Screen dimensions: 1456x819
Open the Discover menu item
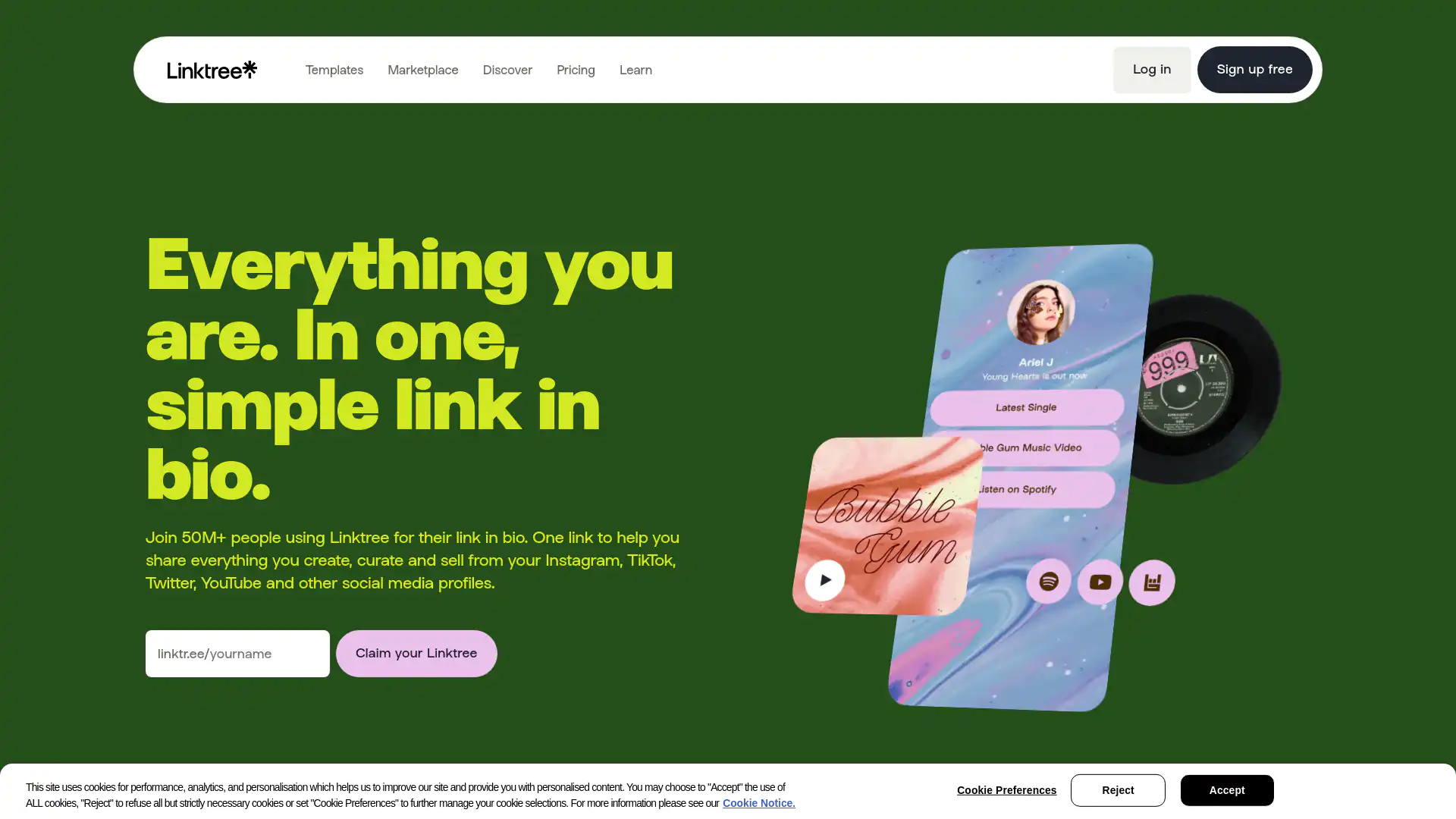tap(507, 70)
